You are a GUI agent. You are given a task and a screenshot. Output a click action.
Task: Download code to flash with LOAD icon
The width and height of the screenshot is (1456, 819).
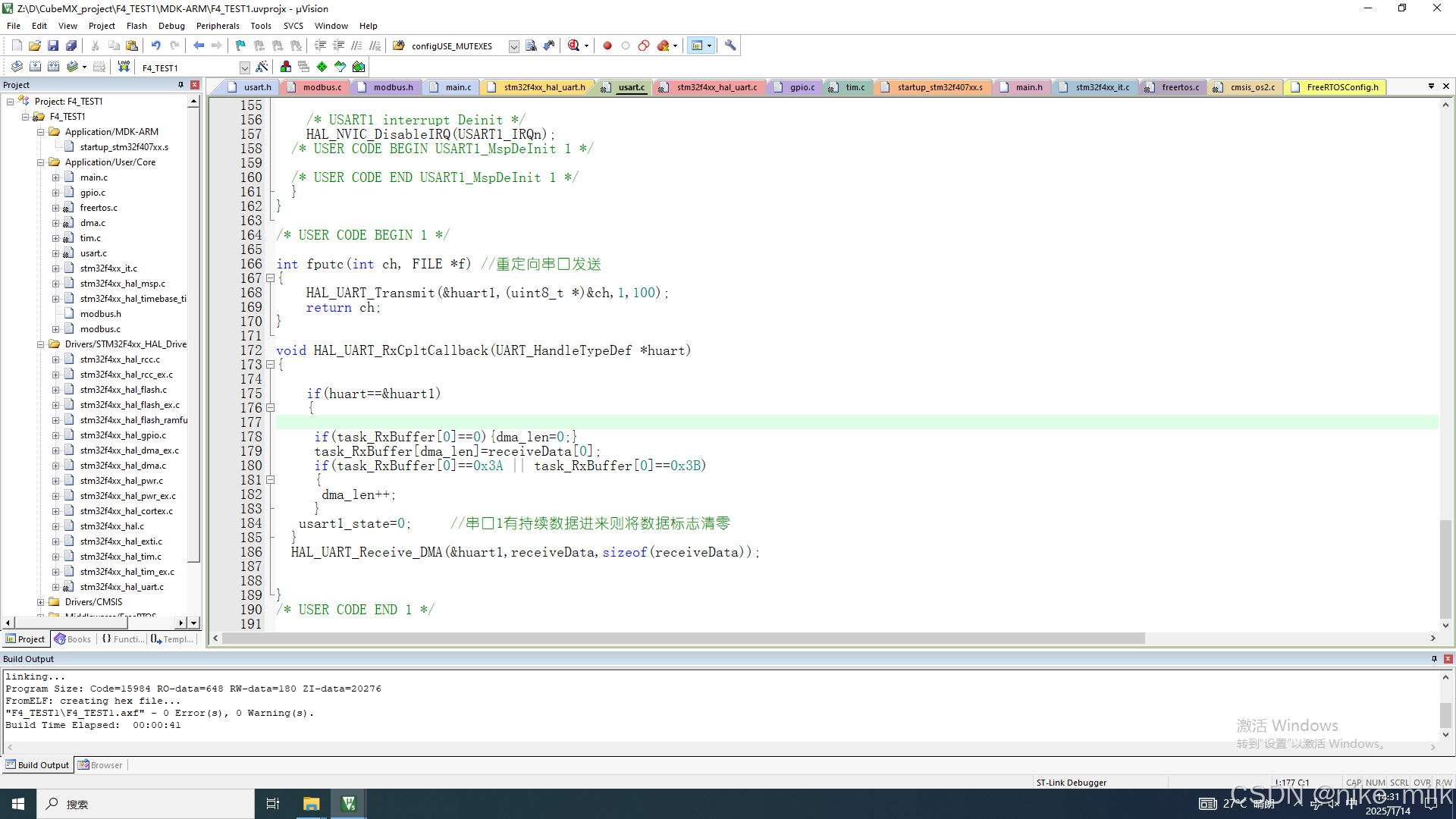pos(124,66)
